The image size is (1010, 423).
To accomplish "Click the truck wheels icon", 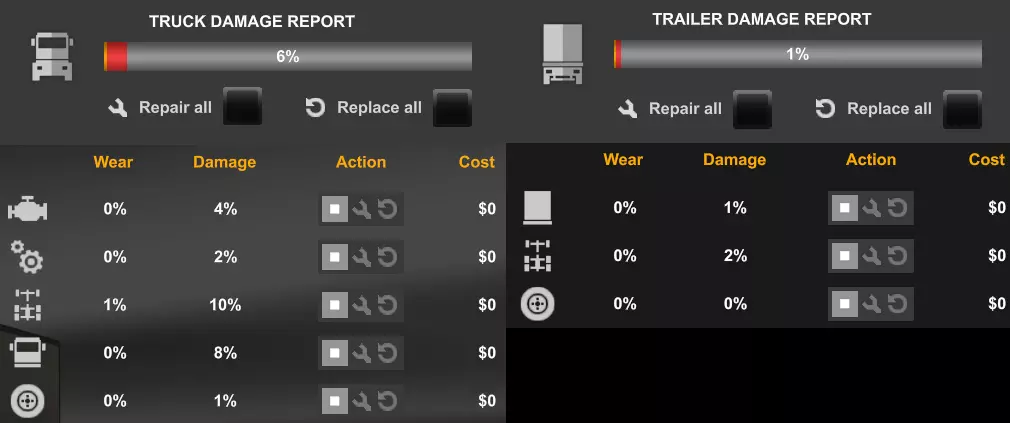I will [27, 401].
